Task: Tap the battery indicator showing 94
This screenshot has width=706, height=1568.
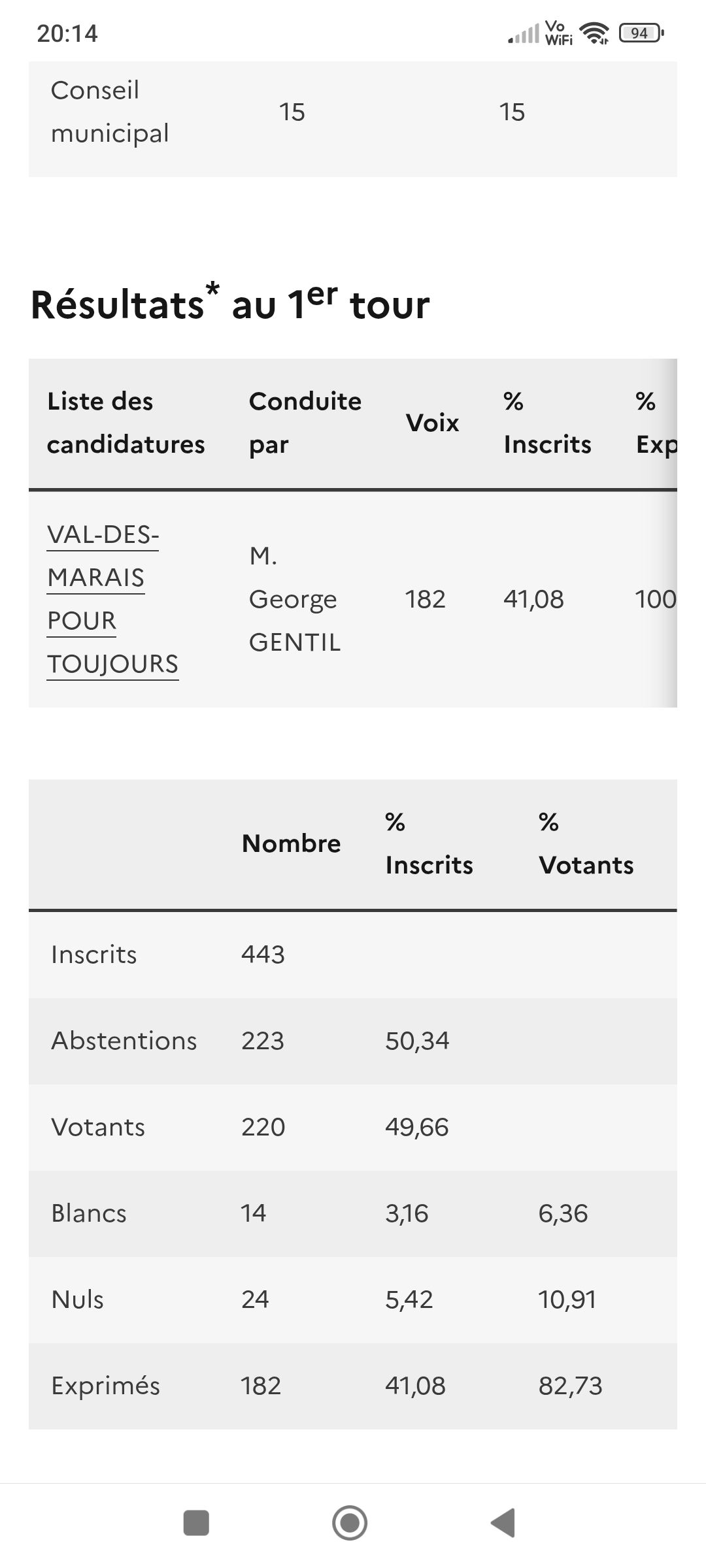Action: coord(641,33)
